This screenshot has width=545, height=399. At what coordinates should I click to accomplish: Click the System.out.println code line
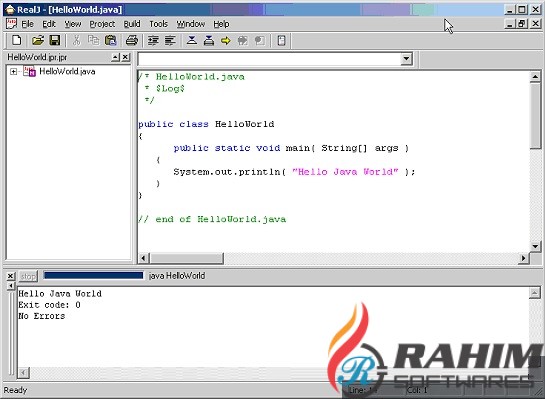(294, 172)
